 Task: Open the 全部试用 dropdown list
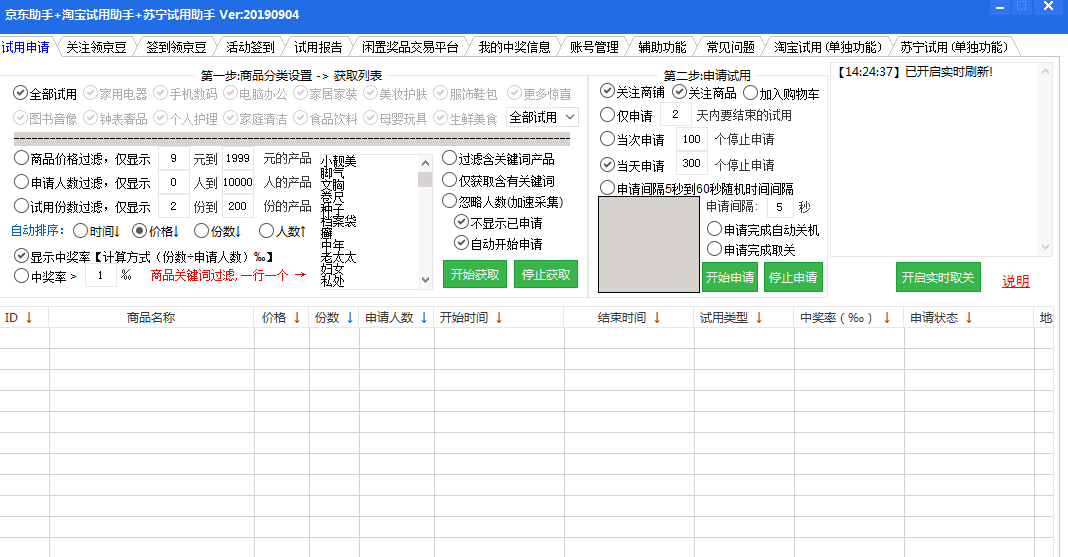tap(543, 117)
